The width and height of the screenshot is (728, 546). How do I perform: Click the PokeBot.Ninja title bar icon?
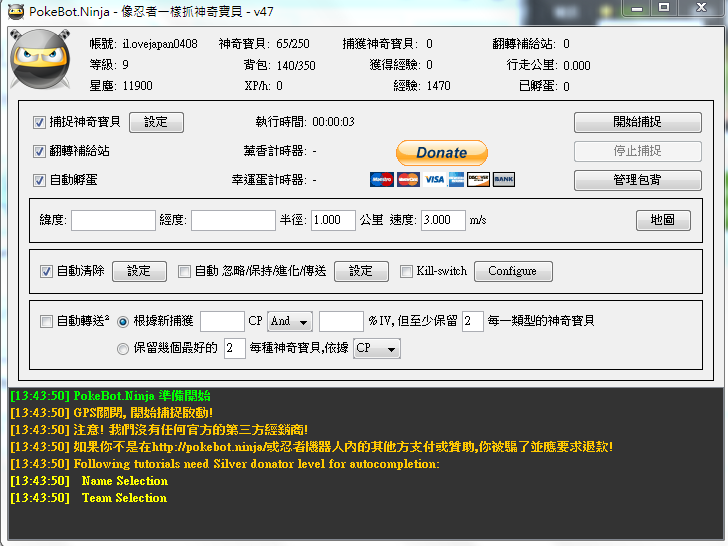pyautogui.click(x=16, y=12)
